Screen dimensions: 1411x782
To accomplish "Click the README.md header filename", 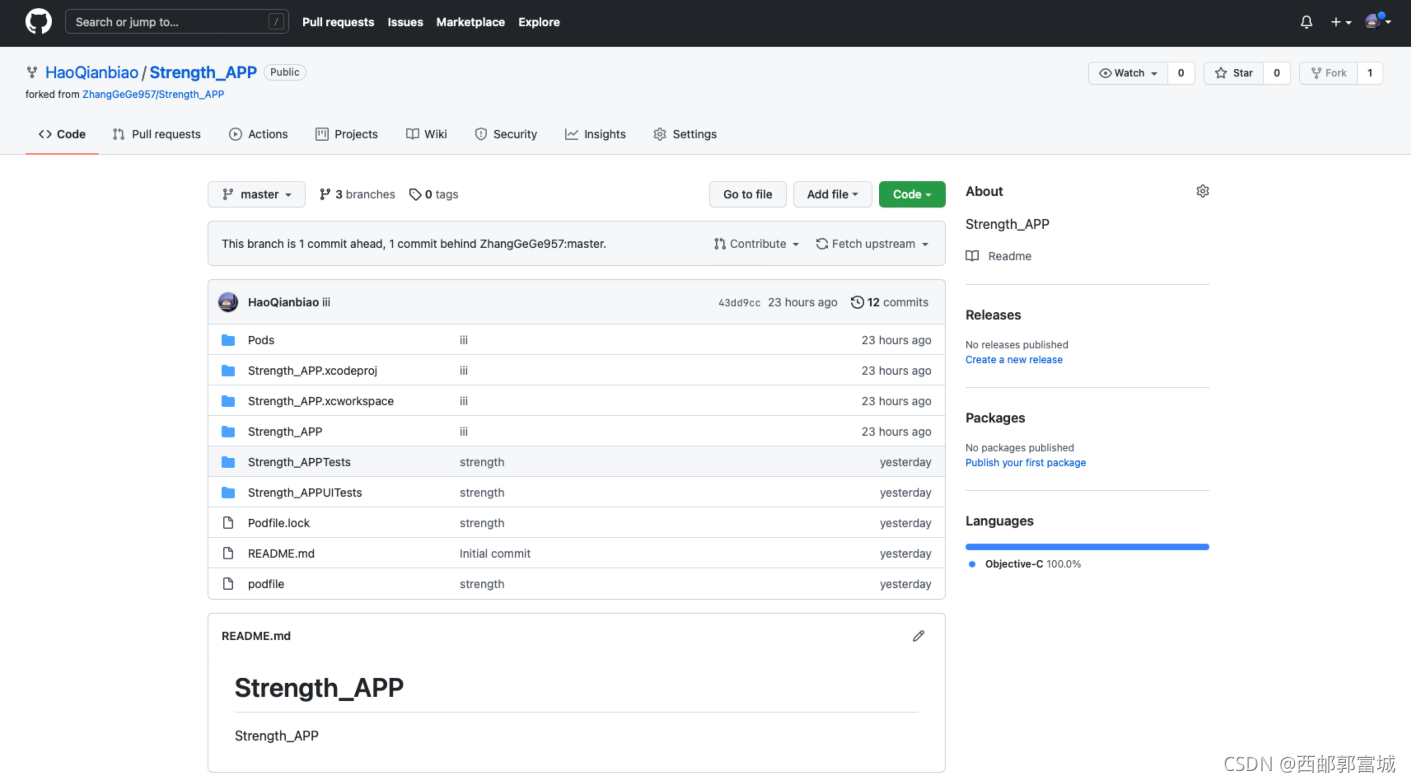I will pyautogui.click(x=256, y=636).
